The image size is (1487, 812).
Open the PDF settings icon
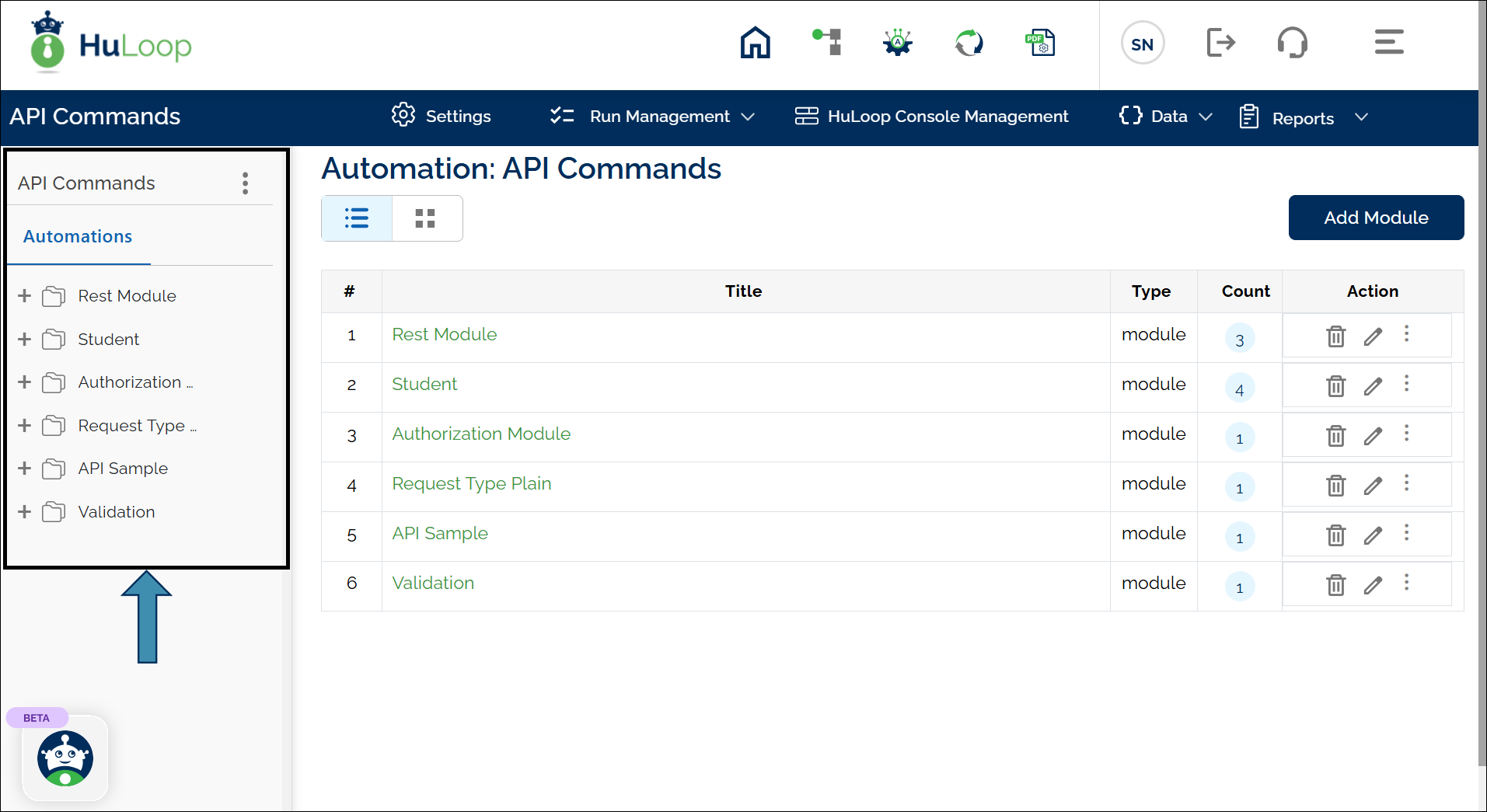tap(1040, 43)
